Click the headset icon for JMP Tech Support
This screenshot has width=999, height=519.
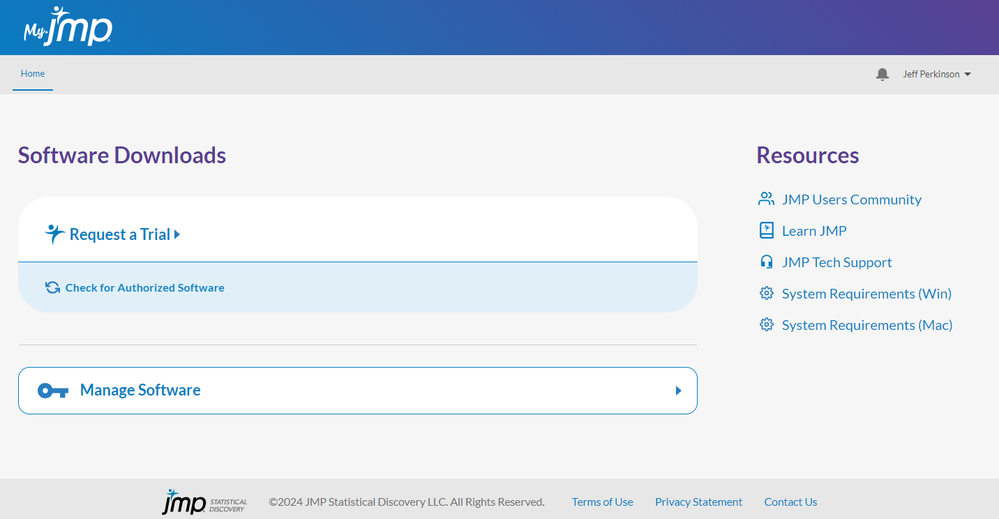point(766,262)
